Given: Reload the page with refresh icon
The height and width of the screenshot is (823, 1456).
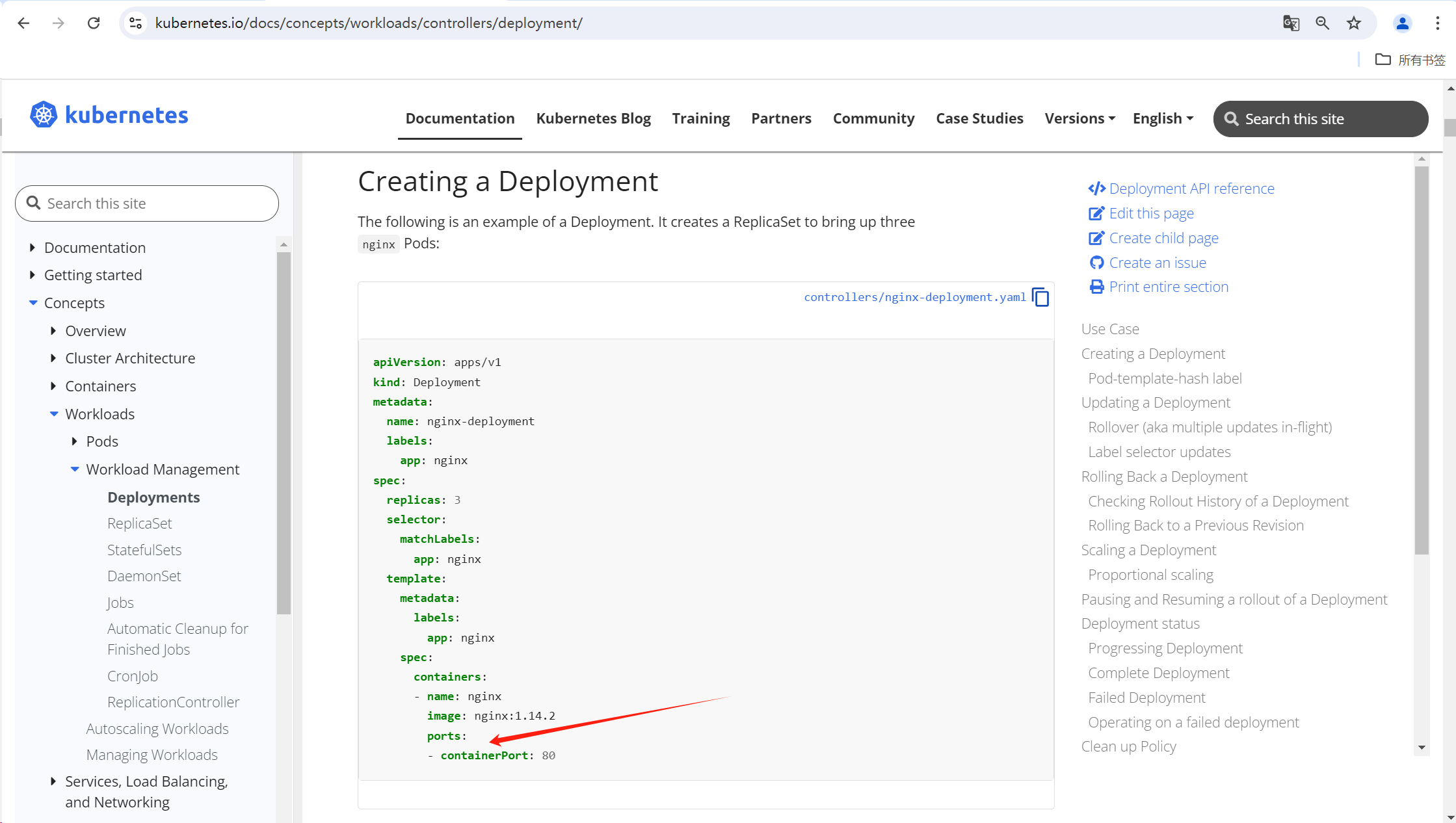Looking at the screenshot, I should [94, 23].
